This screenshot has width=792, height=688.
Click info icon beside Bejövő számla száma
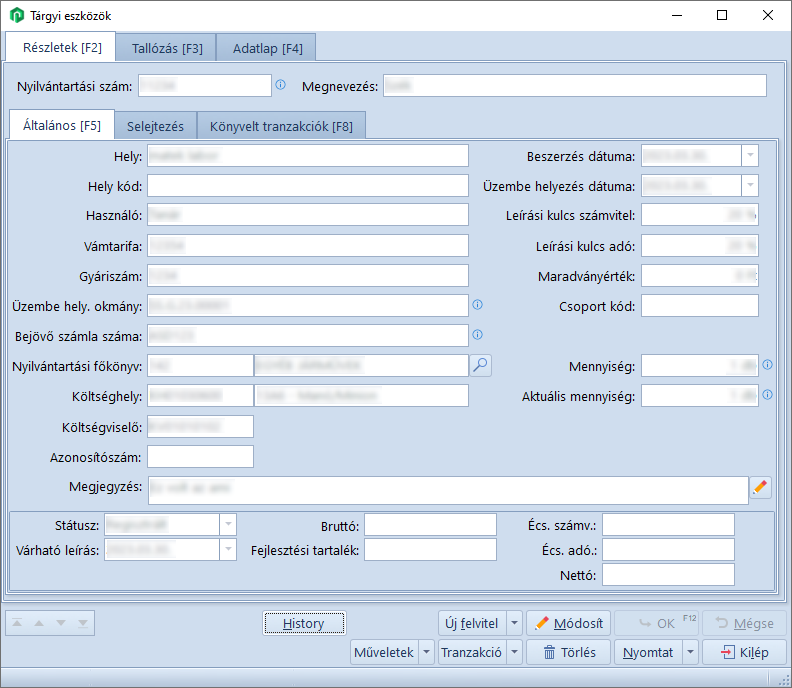[x=477, y=335]
